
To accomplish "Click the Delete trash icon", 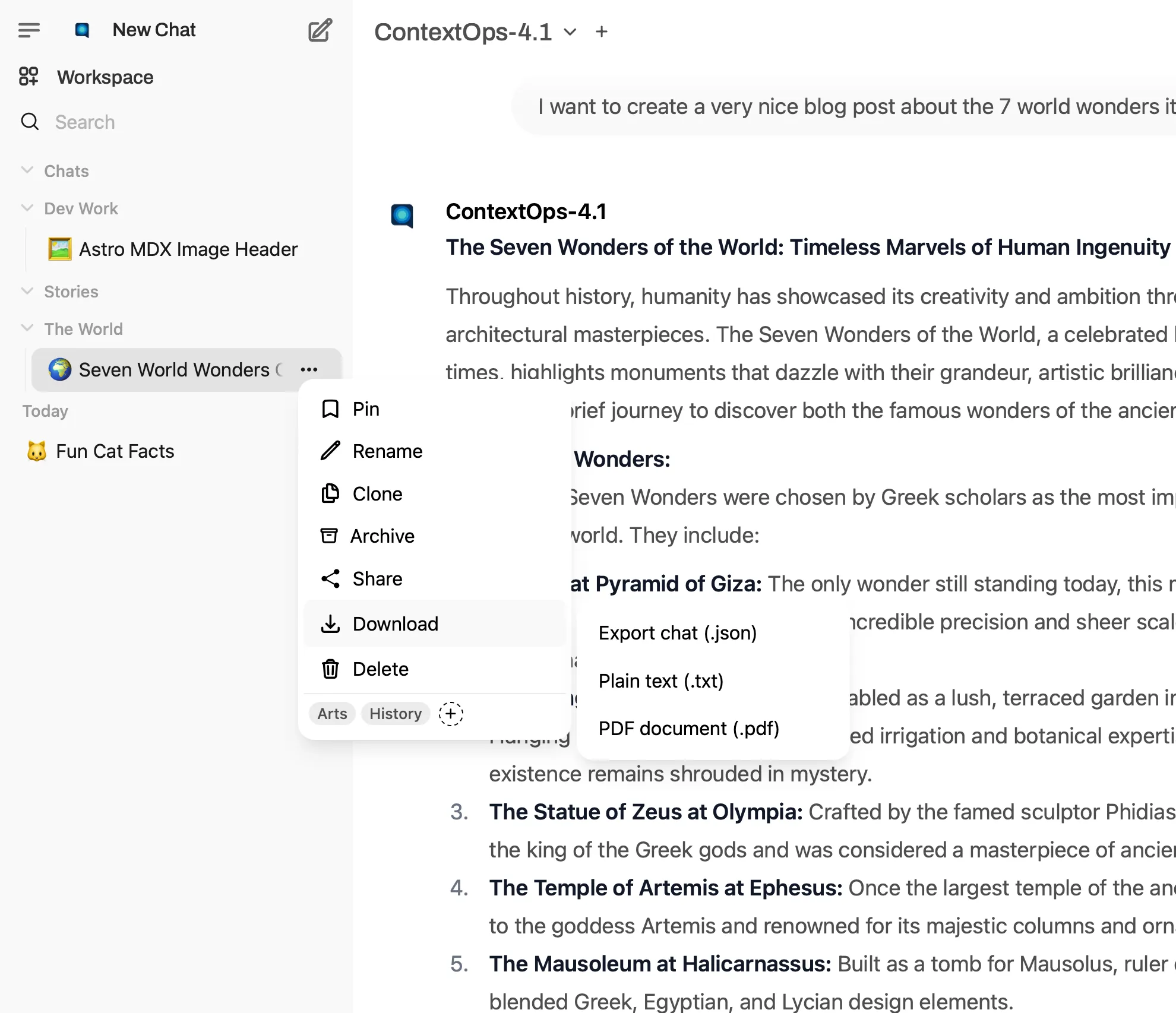I will tap(330, 669).
